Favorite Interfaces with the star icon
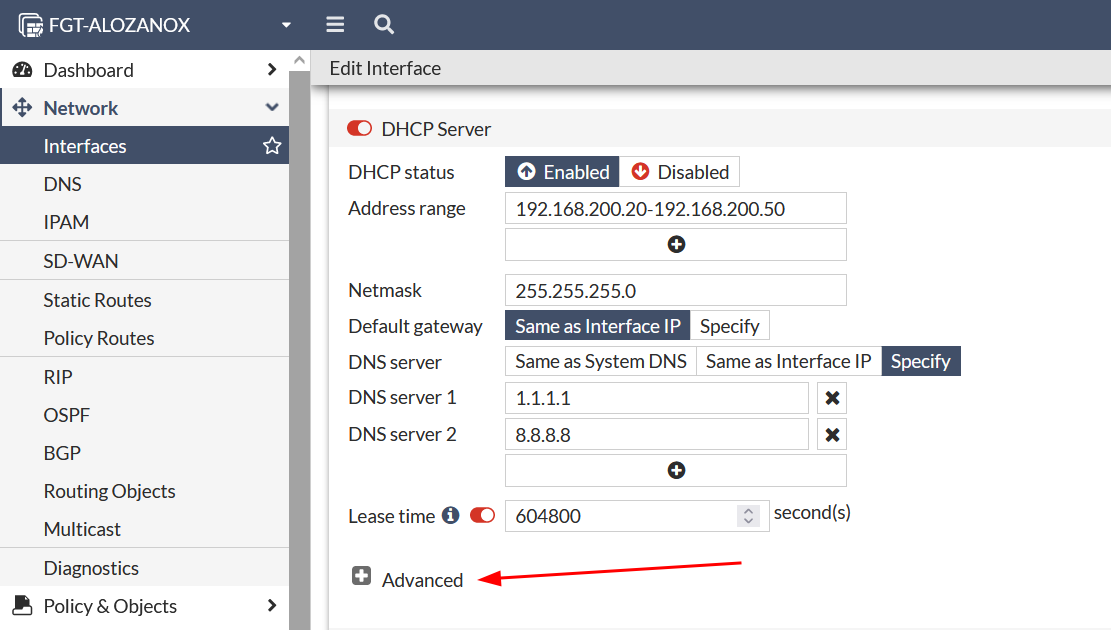This screenshot has height=630, width=1111. click(x=271, y=146)
